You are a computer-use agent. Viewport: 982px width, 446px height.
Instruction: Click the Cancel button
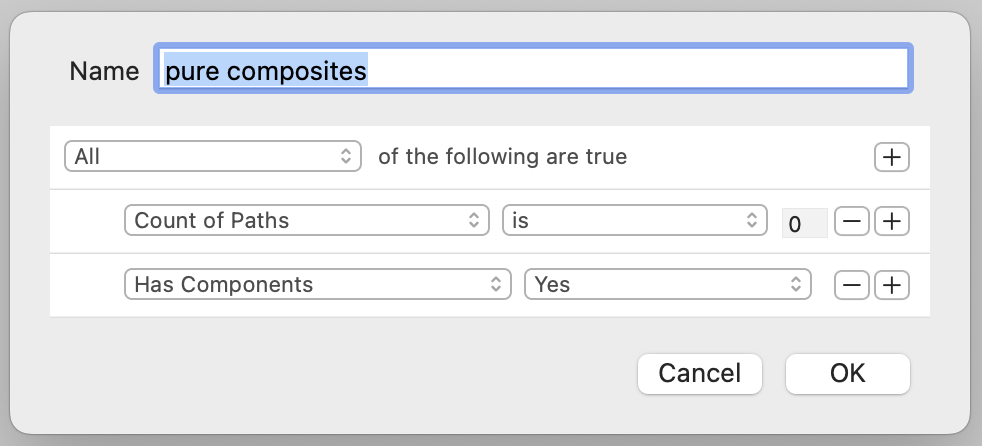click(700, 374)
